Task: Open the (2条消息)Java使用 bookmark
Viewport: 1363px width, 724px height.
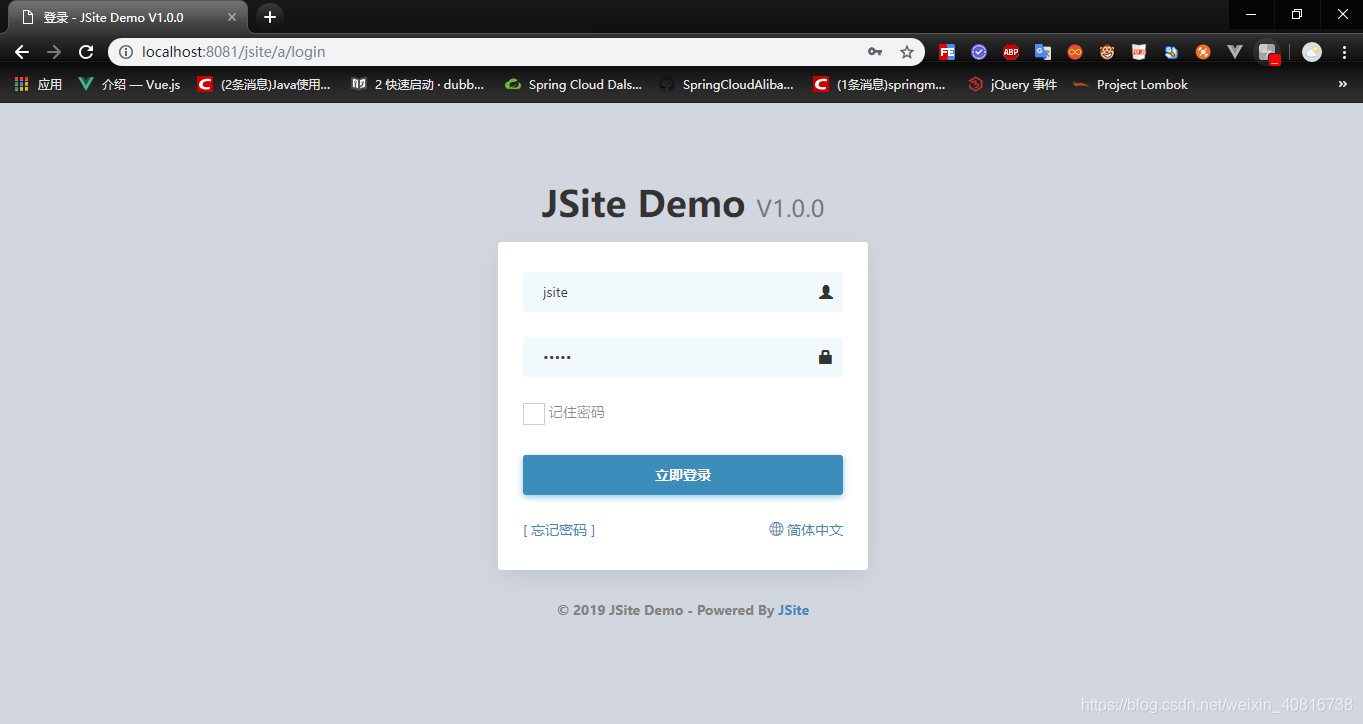Action: pyautogui.click(x=264, y=85)
